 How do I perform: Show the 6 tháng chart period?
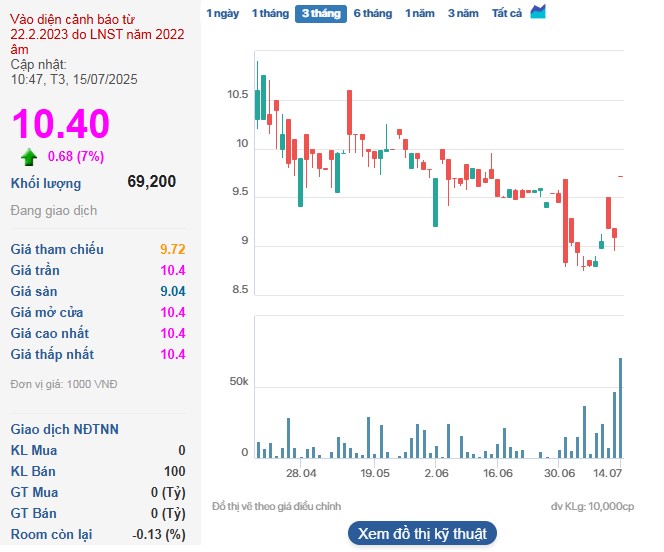pyautogui.click(x=372, y=13)
